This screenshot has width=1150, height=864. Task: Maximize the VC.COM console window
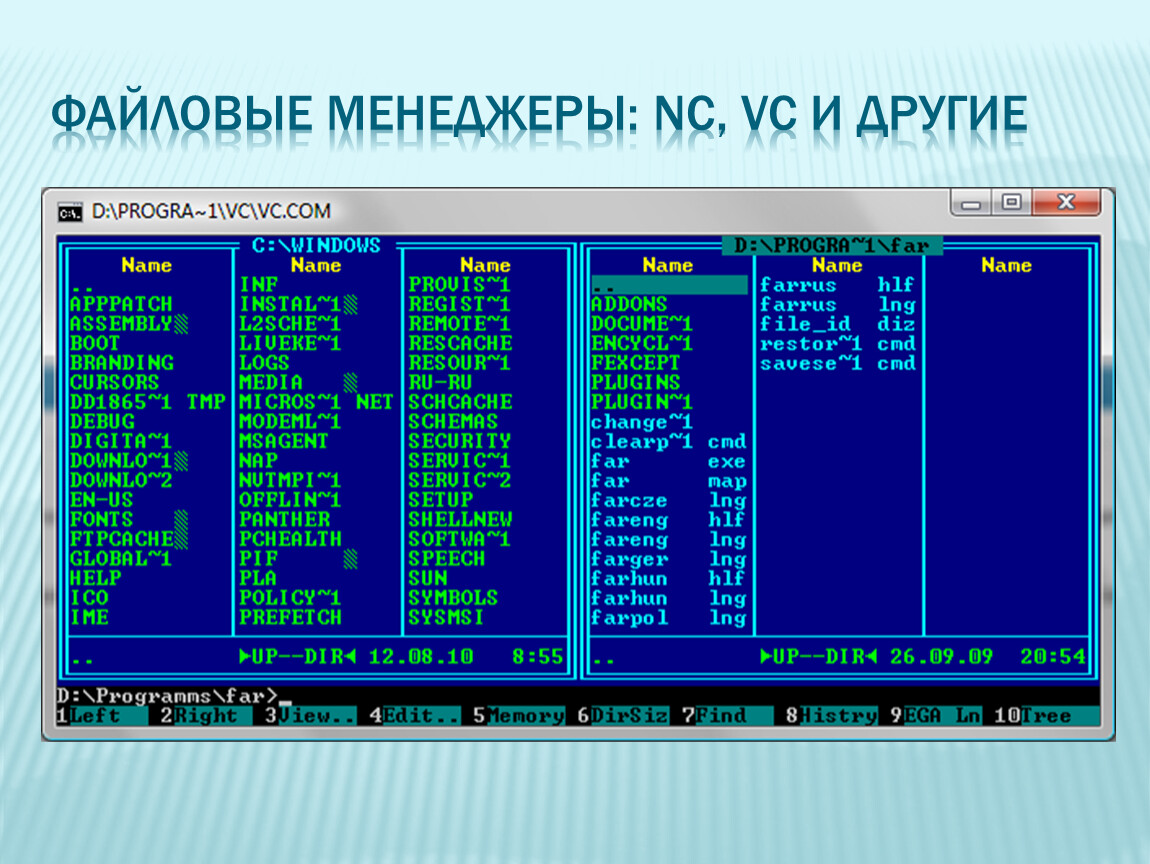click(x=1011, y=202)
